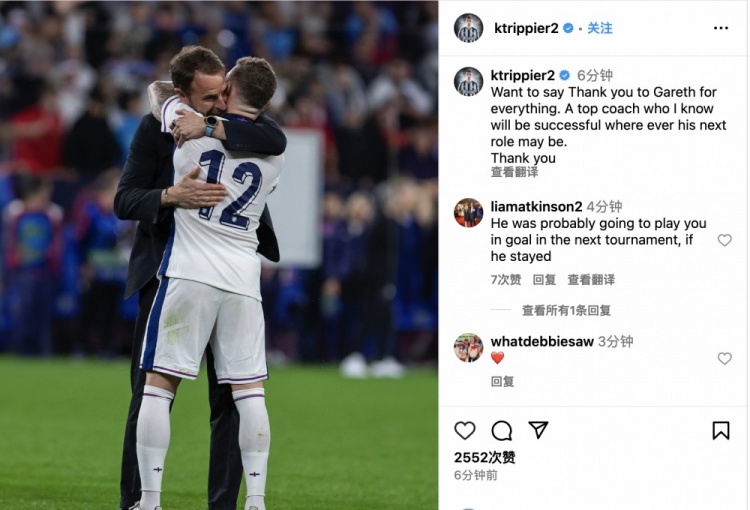
Task: Open ktrippier2 avatar in post header
Action: coord(468,28)
